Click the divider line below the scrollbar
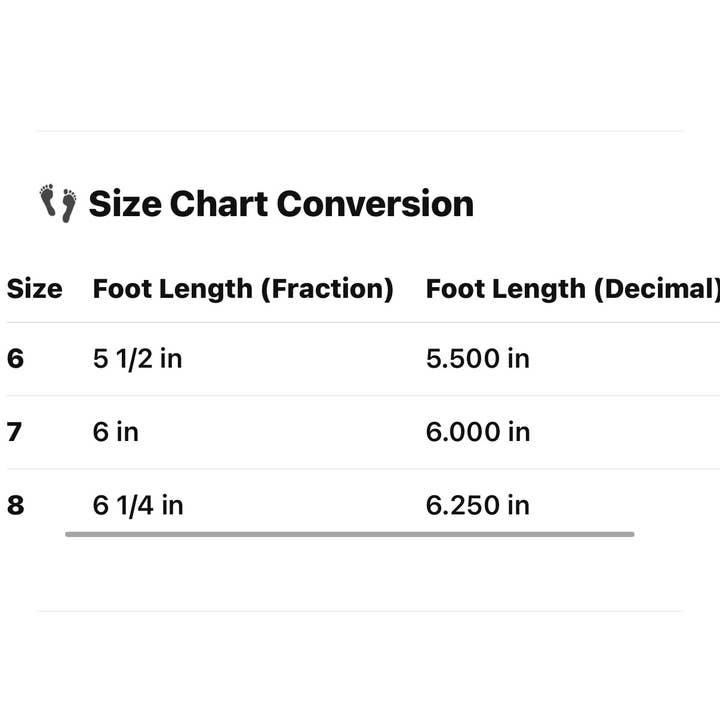The height and width of the screenshot is (720, 720). pos(360,611)
